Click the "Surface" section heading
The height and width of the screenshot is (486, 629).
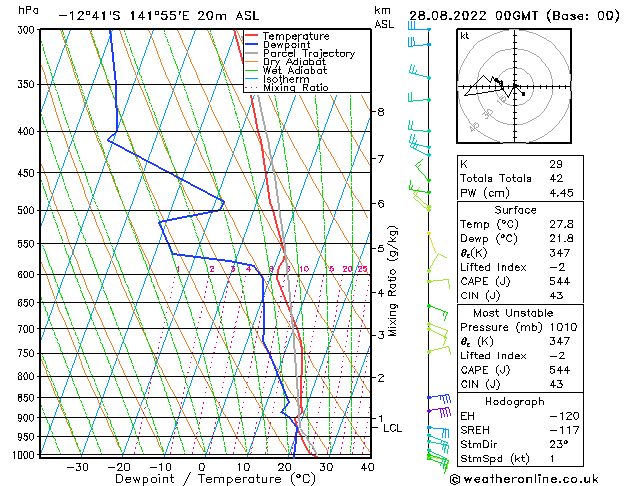(515, 210)
